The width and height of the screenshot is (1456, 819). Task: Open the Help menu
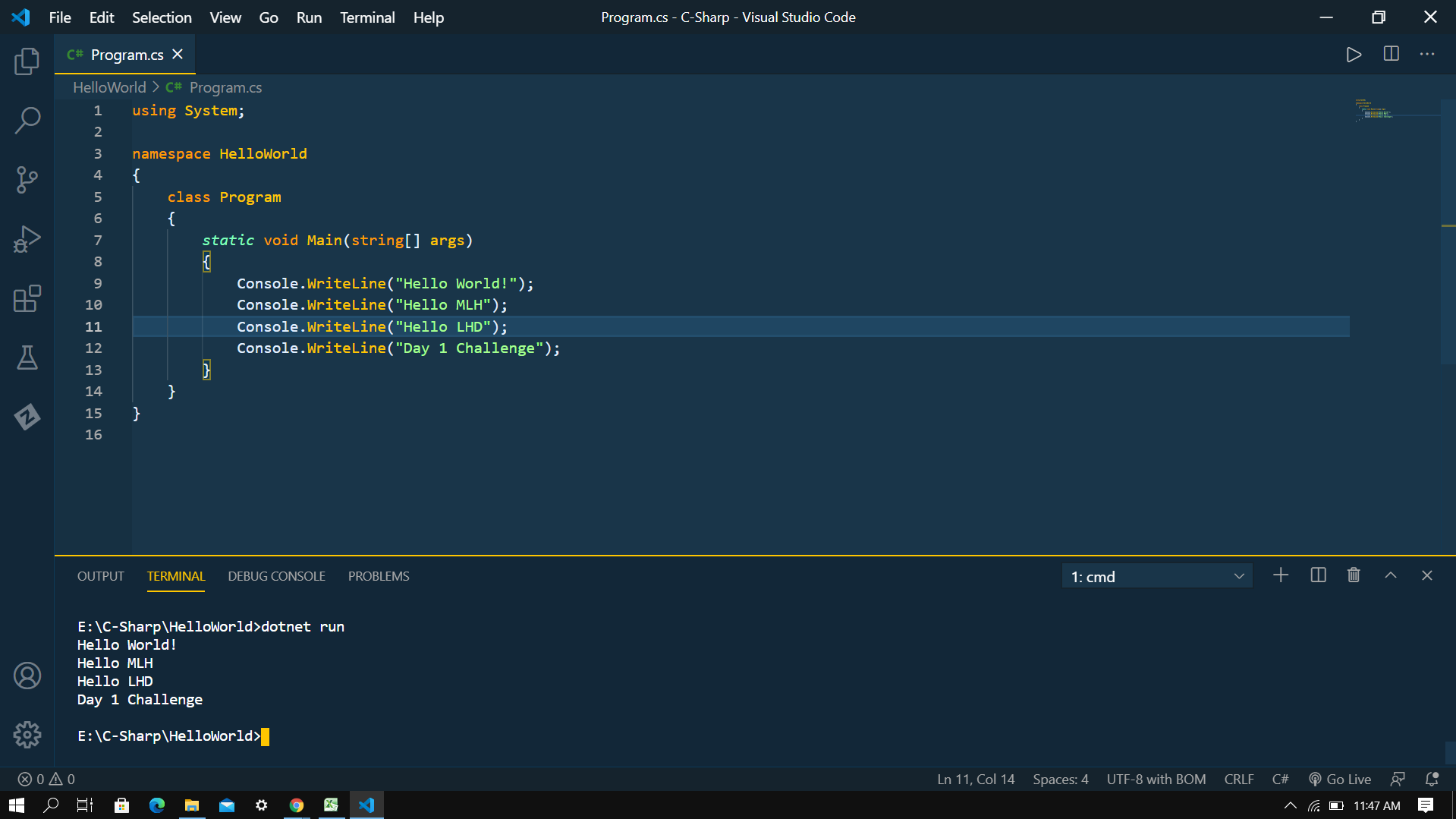429,17
